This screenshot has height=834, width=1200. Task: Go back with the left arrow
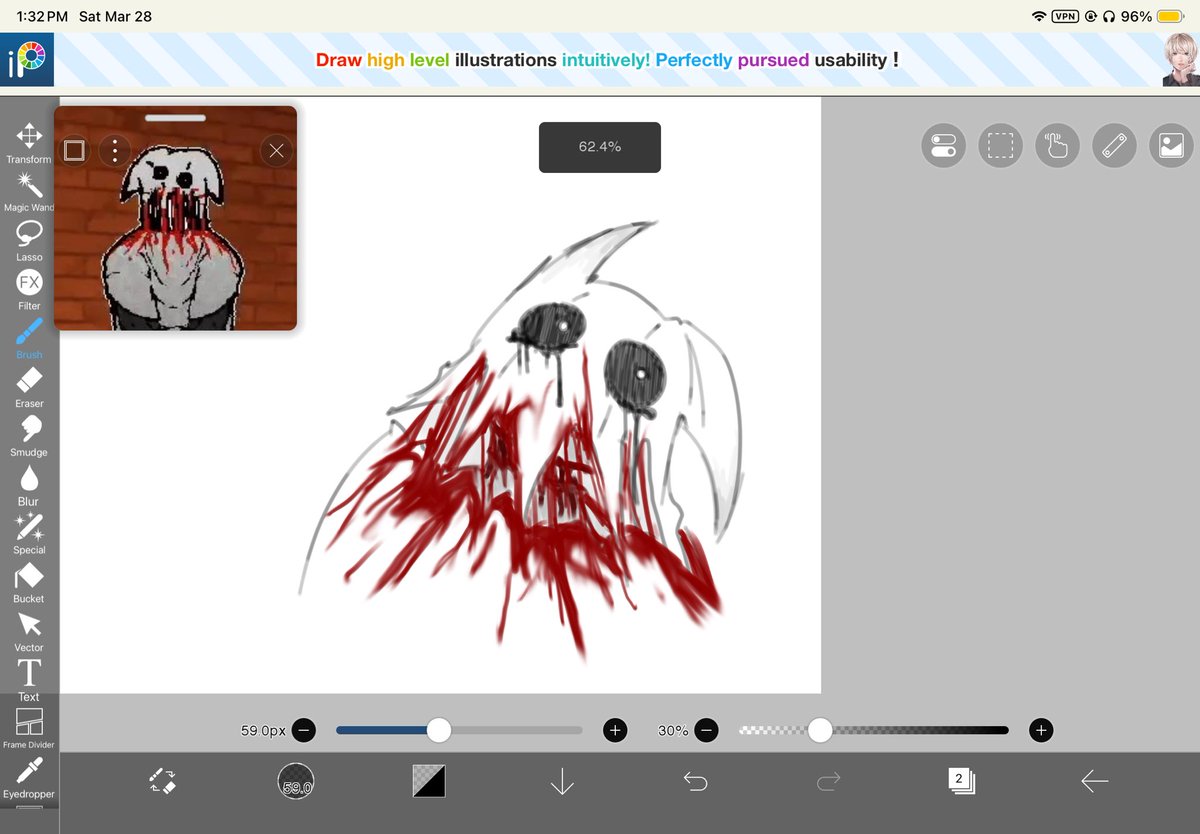click(1095, 781)
